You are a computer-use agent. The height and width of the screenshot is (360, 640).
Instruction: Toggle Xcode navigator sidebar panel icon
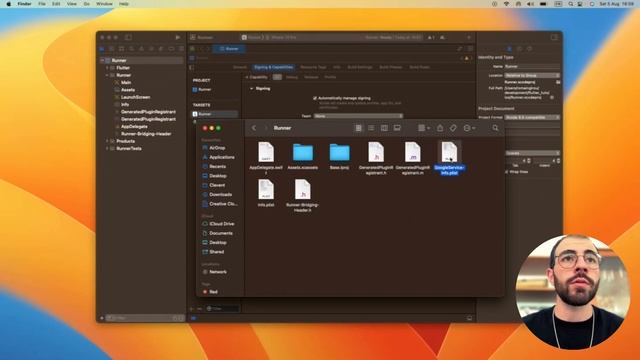pos(128,37)
